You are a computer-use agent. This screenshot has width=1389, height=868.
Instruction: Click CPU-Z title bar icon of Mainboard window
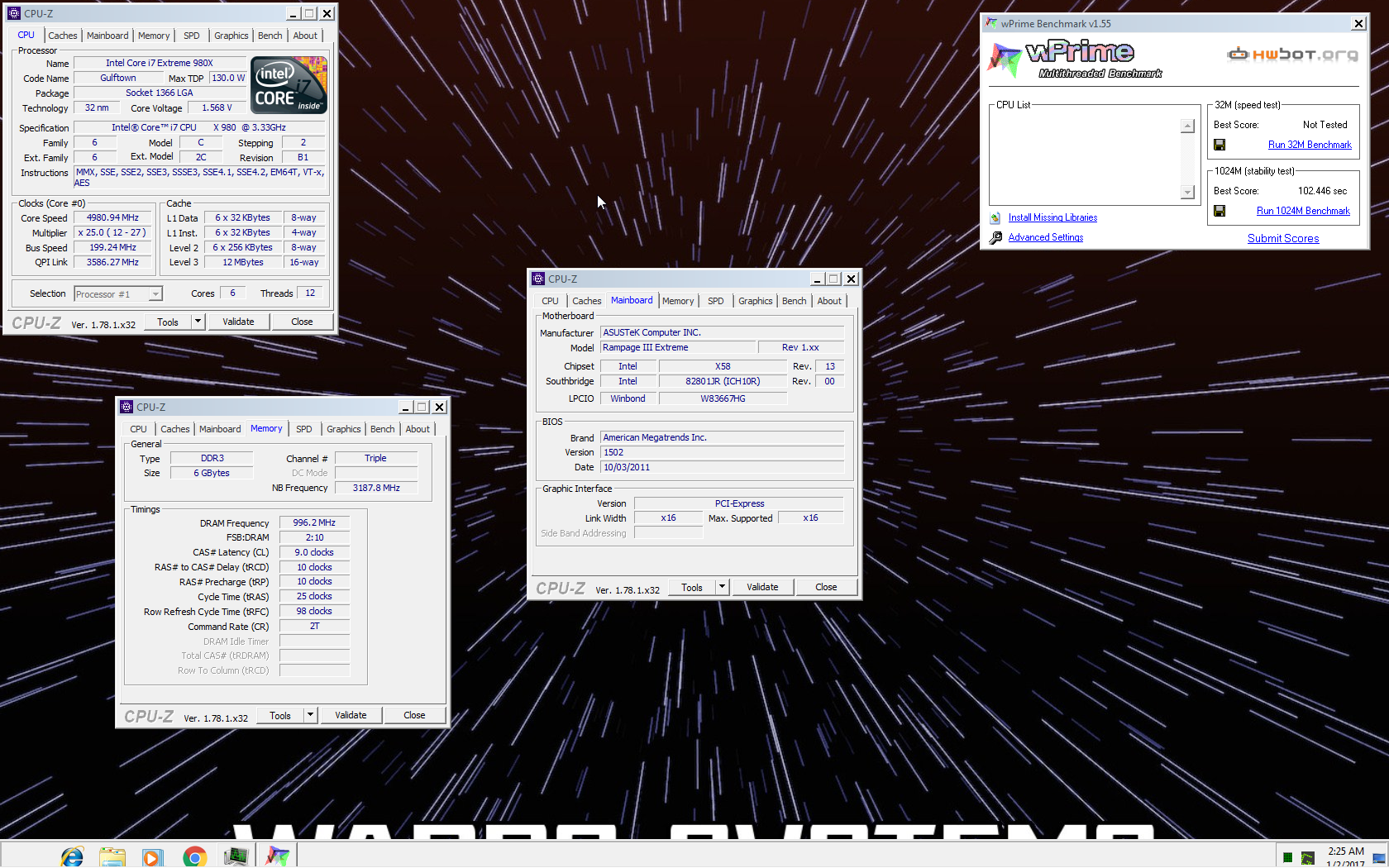538,279
